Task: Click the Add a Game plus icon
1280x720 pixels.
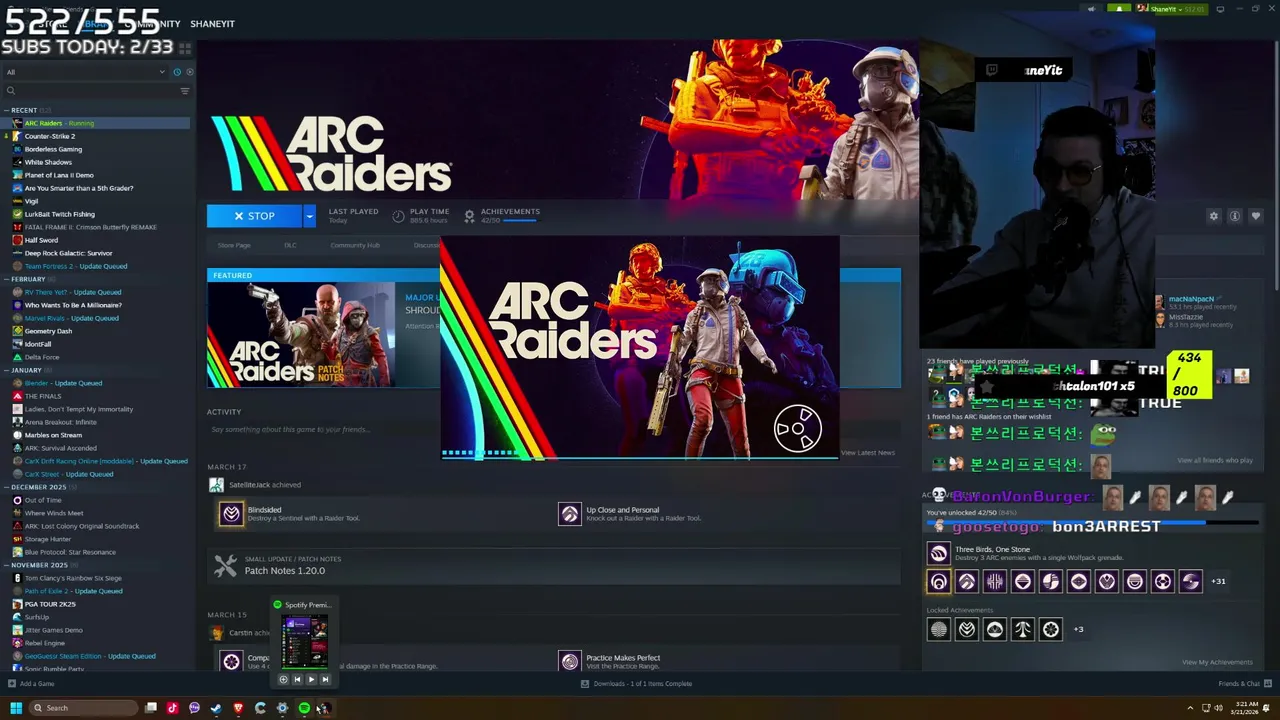Action: (x=12, y=684)
